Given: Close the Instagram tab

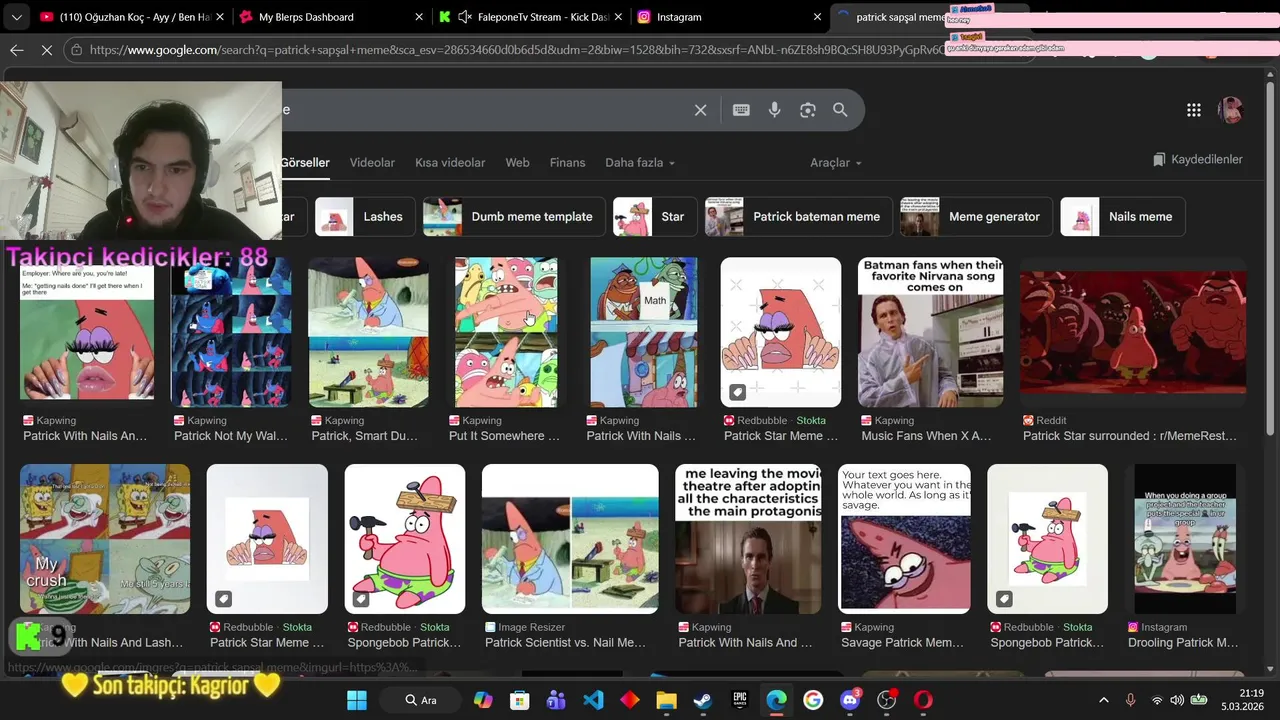Looking at the screenshot, I should 817,17.
